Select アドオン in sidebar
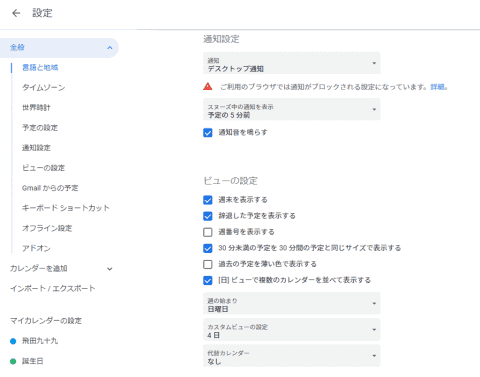Screen dimensions: 480x377 (x=36, y=248)
